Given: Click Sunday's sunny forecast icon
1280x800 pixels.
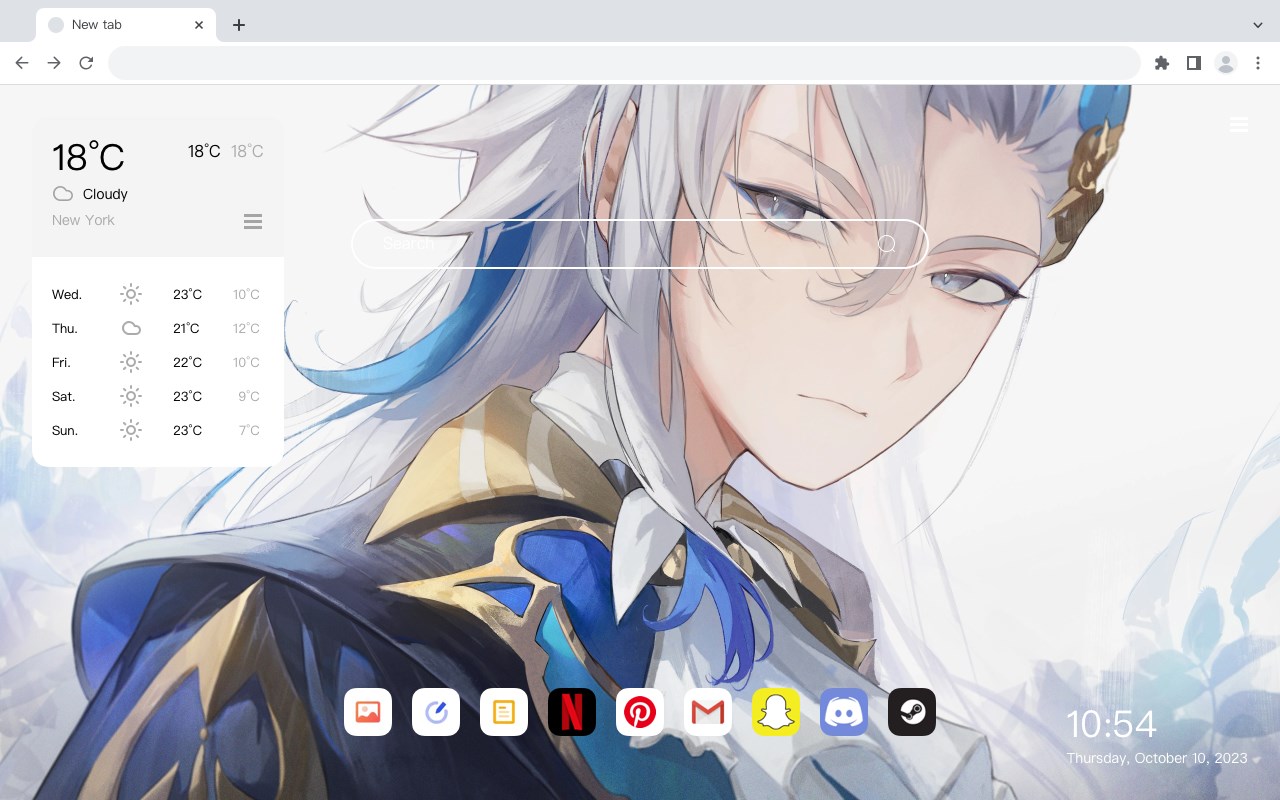Looking at the screenshot, I should tap(131, 430).
